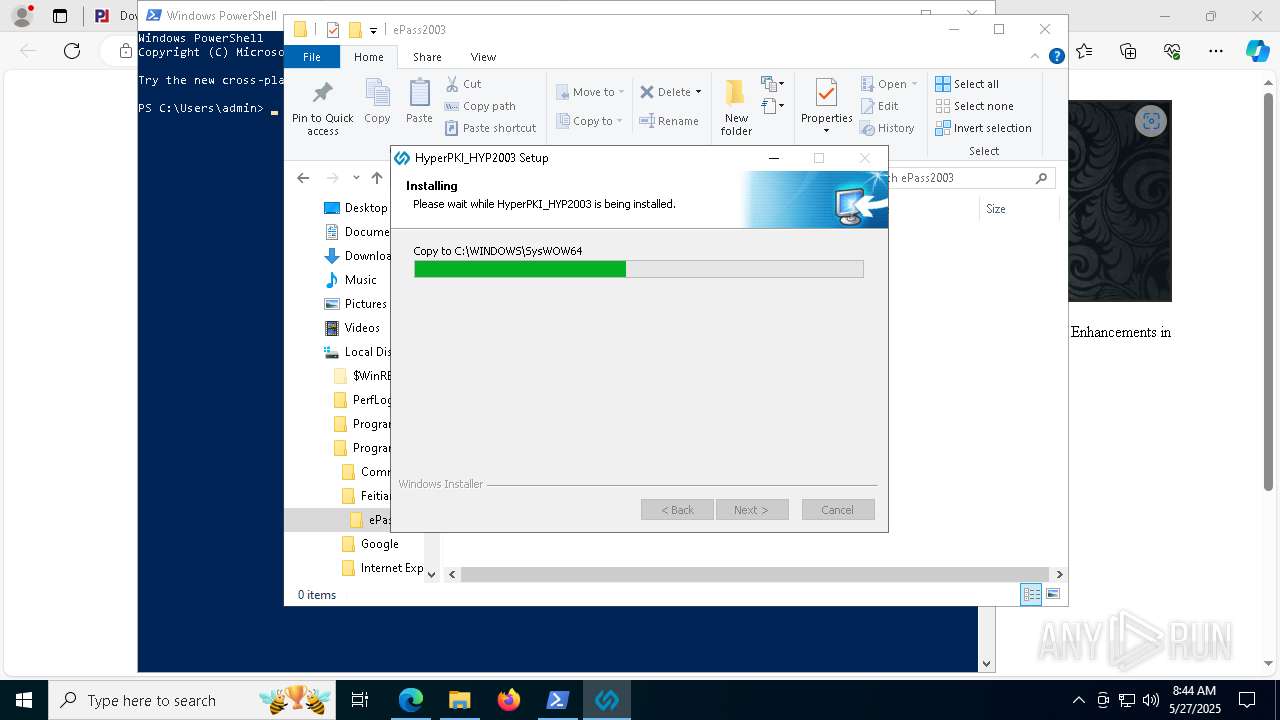Click Select all in ribbon
Screen dimensions: 1280x720
(967, 84)
